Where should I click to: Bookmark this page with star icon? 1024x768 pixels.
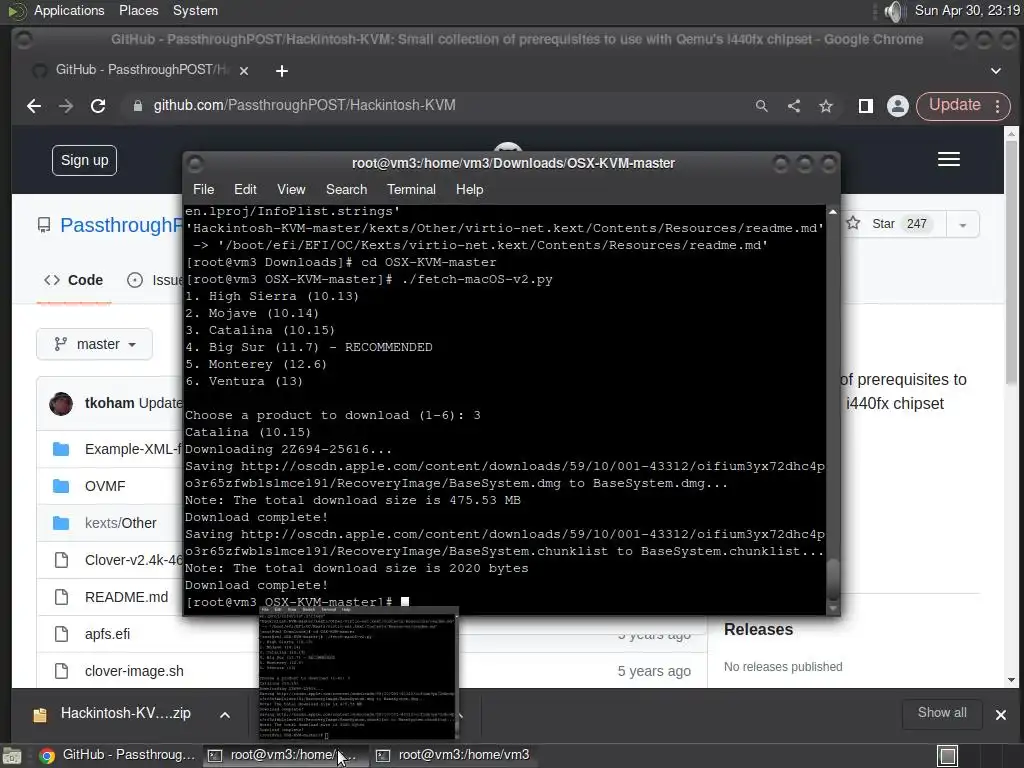pos(826,106)
